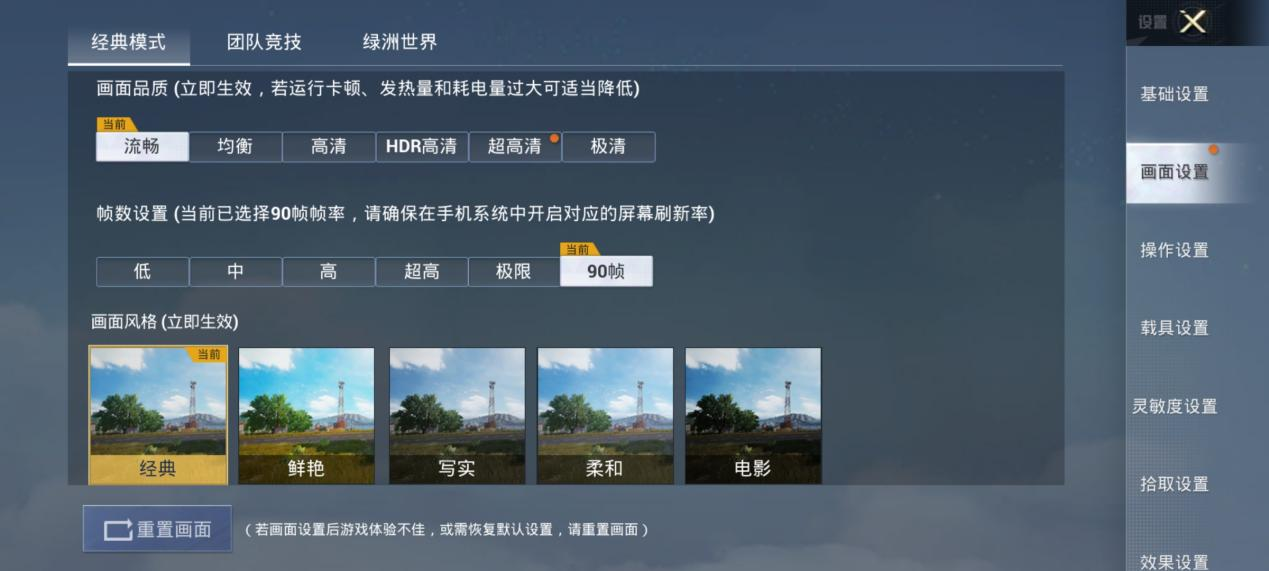
Task: Open 操作设置 in sidebar
Action: pyautogui.click(x=1175, y=250)
